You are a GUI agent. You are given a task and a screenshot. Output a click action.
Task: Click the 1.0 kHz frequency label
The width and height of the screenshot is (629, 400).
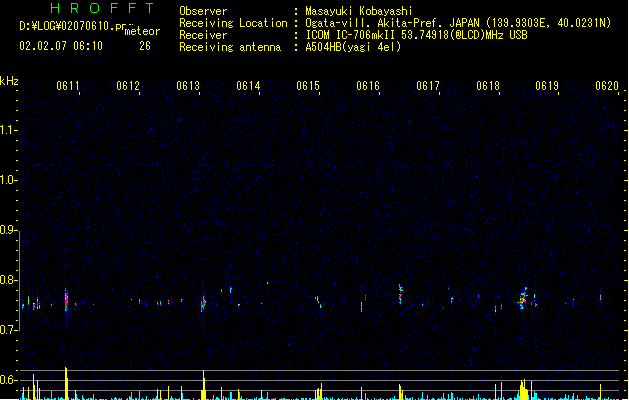click(x=8, y=180)
